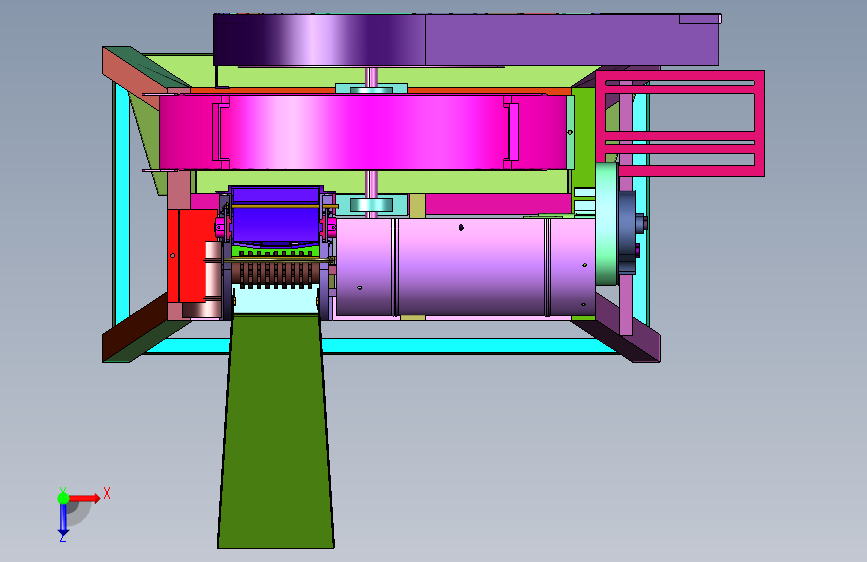Viewport: 867px width, 562px height.
Task: Select the bright red box on the left
Action: pyautogui.click(x=192, y=256)
